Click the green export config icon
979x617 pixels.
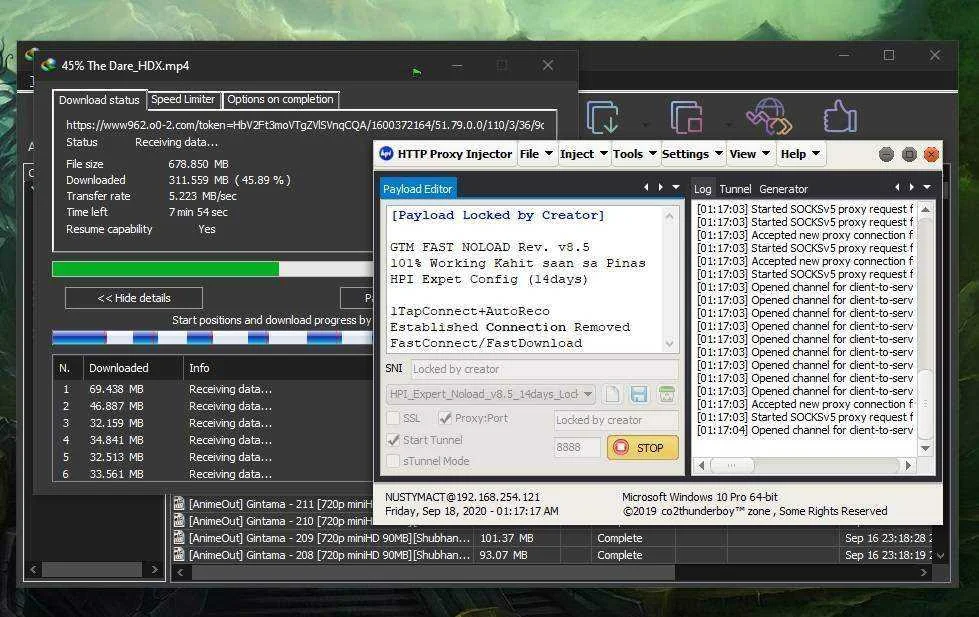click(x=666, y=394)
